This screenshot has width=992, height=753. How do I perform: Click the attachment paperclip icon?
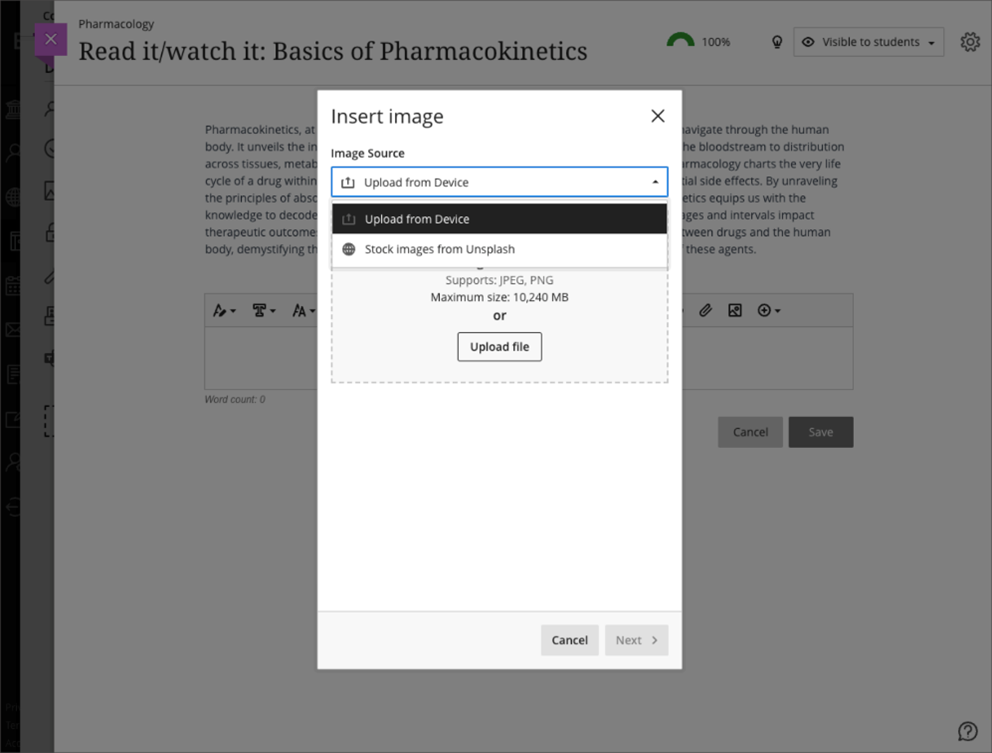coord(705,311)
